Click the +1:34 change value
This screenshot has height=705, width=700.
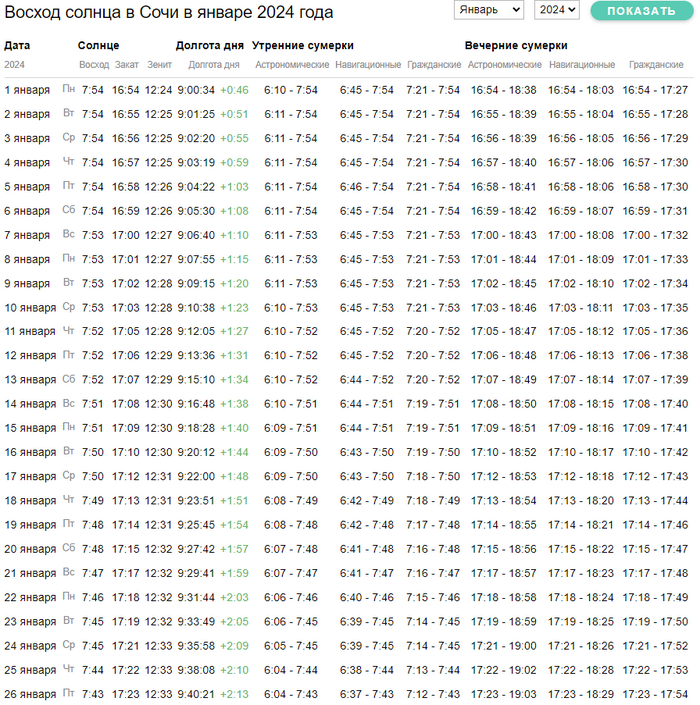tap(234, 380)
